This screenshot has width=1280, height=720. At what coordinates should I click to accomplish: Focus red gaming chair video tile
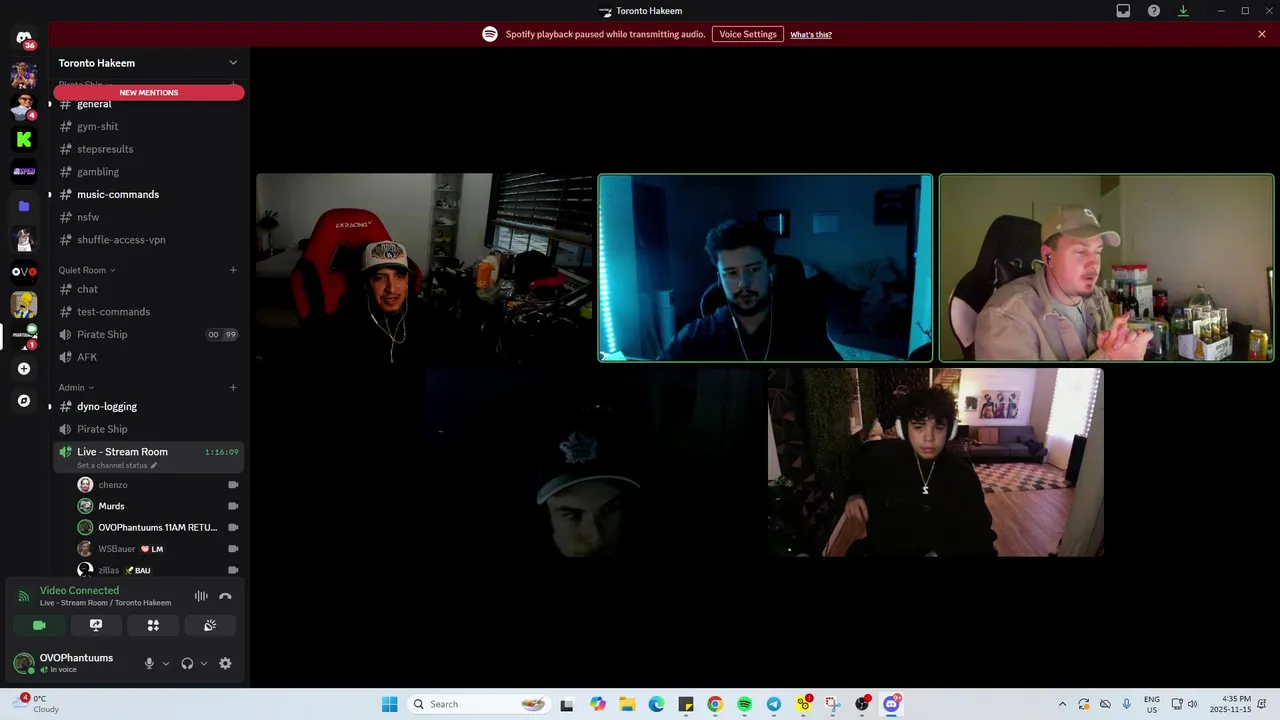[x=424, y=267]
